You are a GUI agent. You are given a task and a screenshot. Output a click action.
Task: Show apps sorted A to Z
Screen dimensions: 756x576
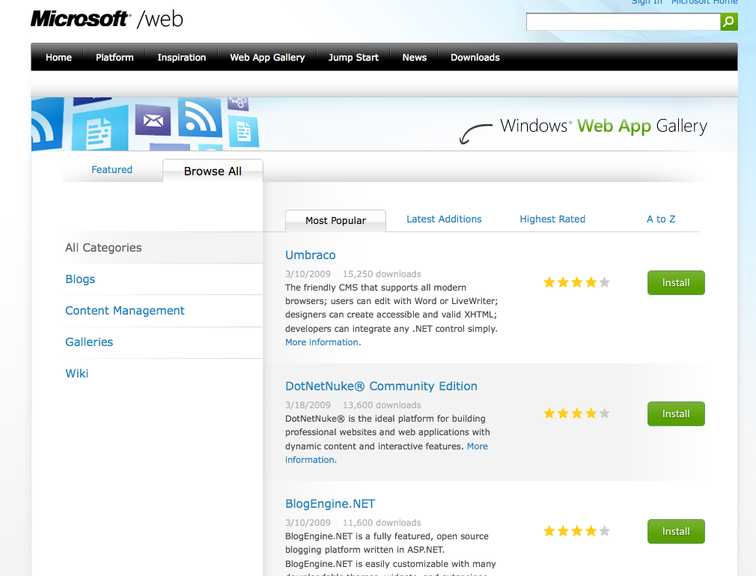(661, 219)
